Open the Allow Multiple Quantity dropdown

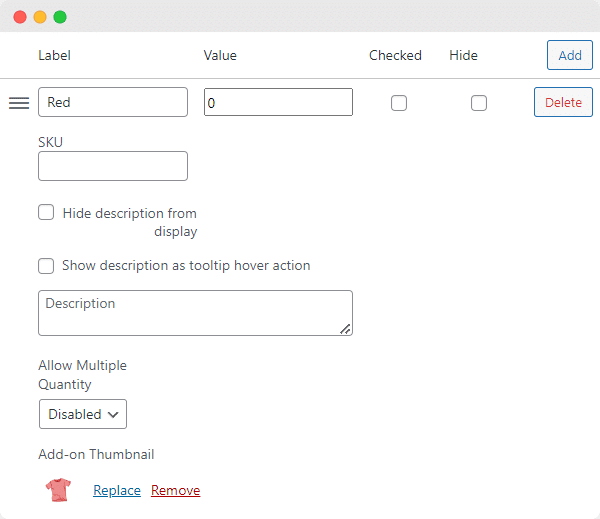(83, 414)
